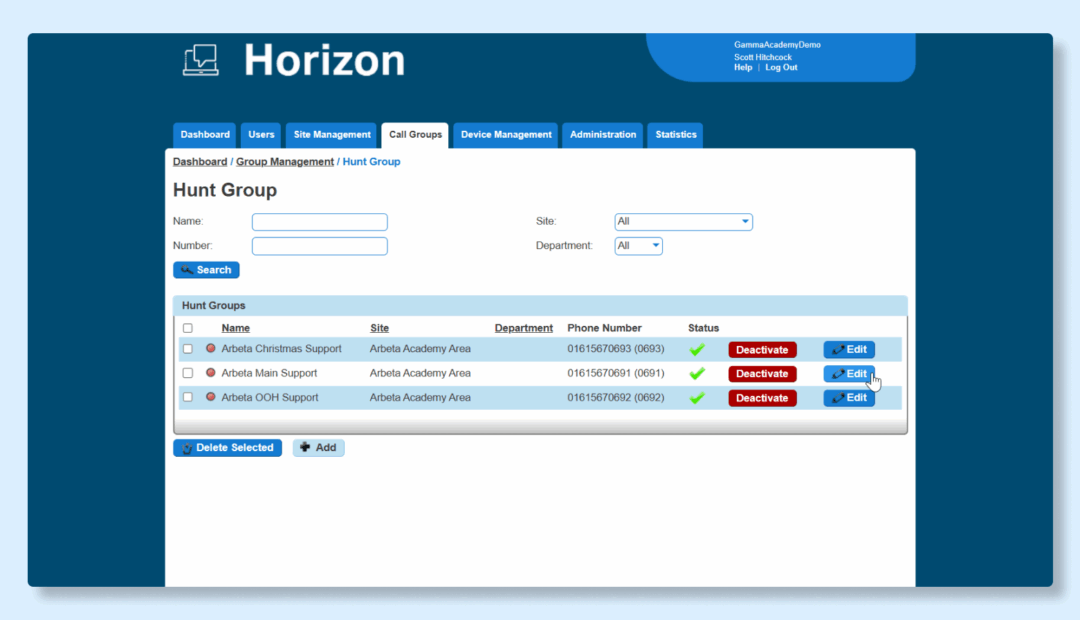This screenshot has height=620, width=1080.
Task: Deactivate Arbeta OOH Support hunt group
Action: point(762,397)
